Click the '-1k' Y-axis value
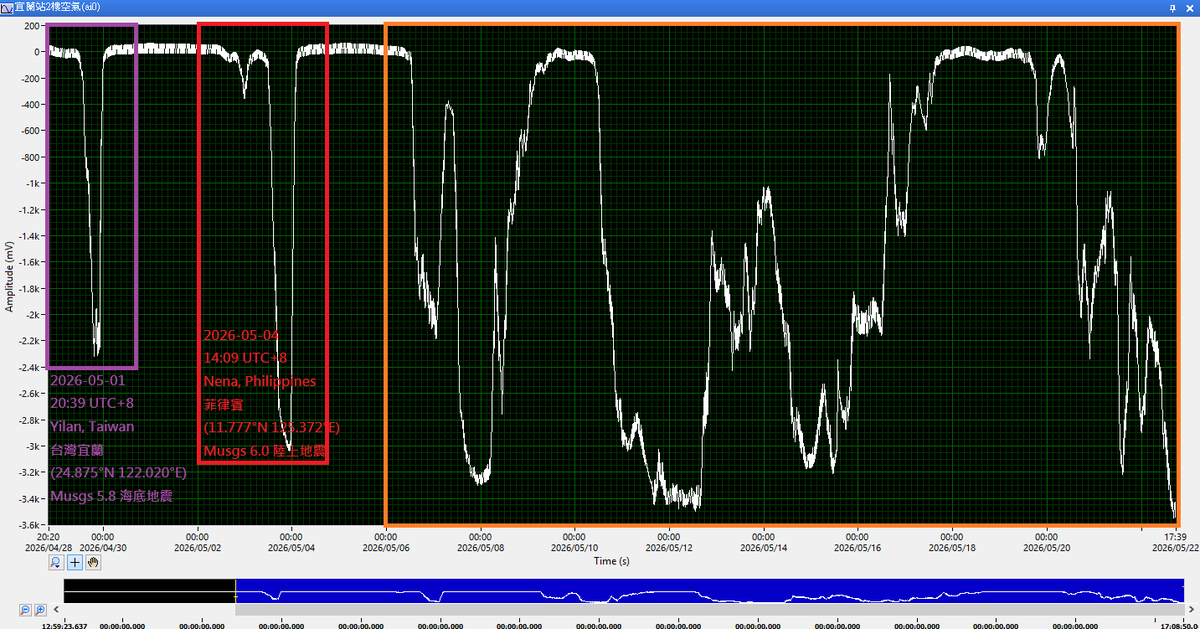Viewport: 1200px width, 629px height. [x=33, y=183]
